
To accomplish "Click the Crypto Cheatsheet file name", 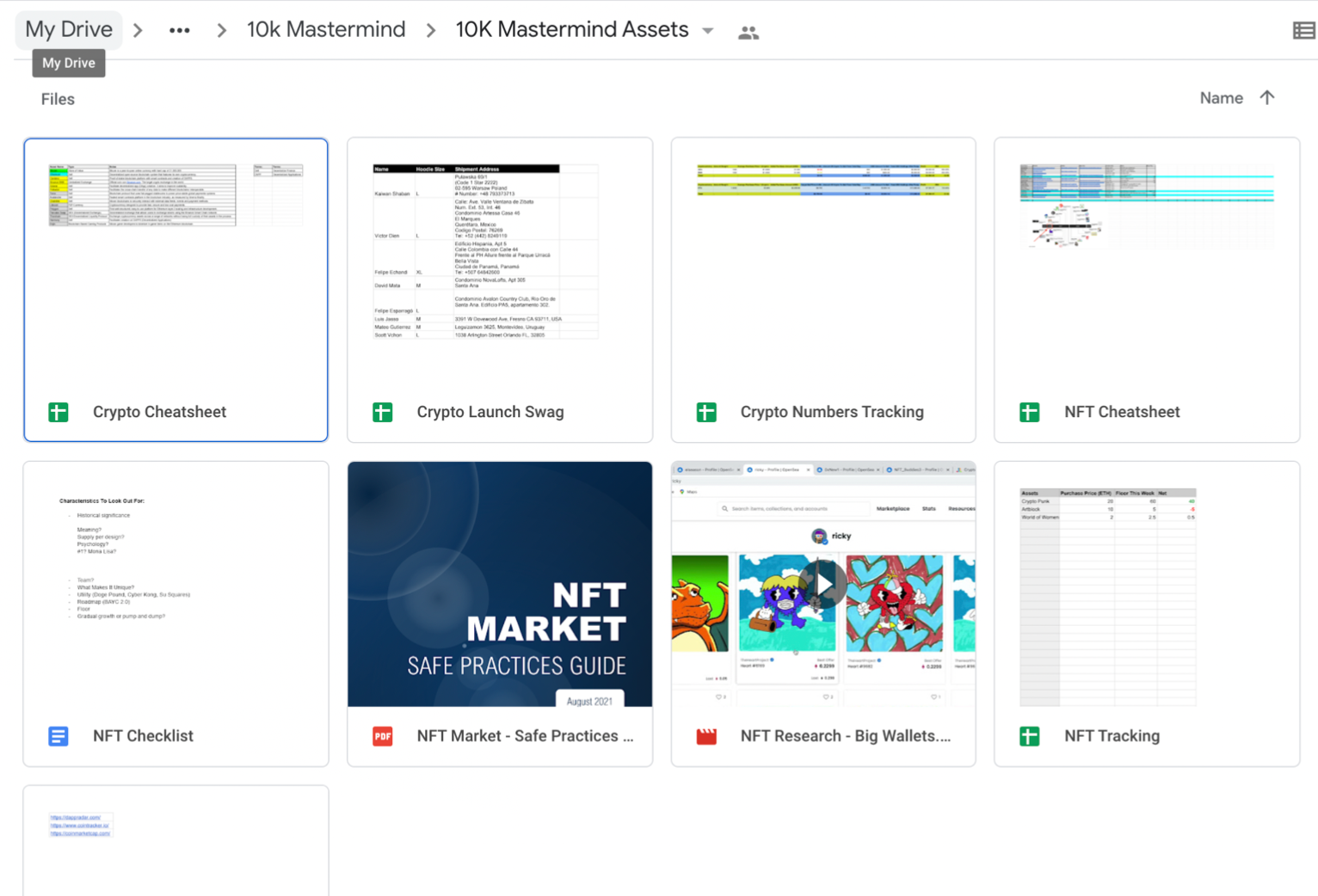I will [159, 412].
